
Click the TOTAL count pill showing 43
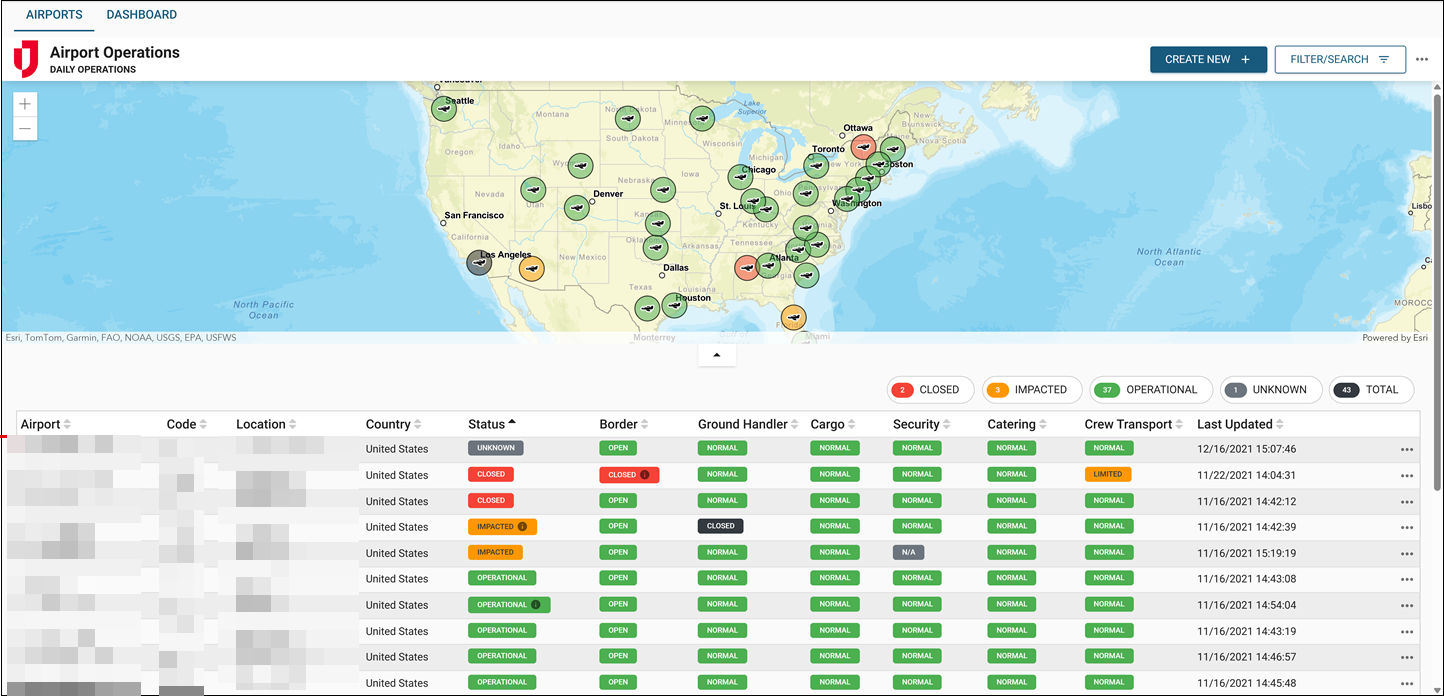pos(1371,389)
